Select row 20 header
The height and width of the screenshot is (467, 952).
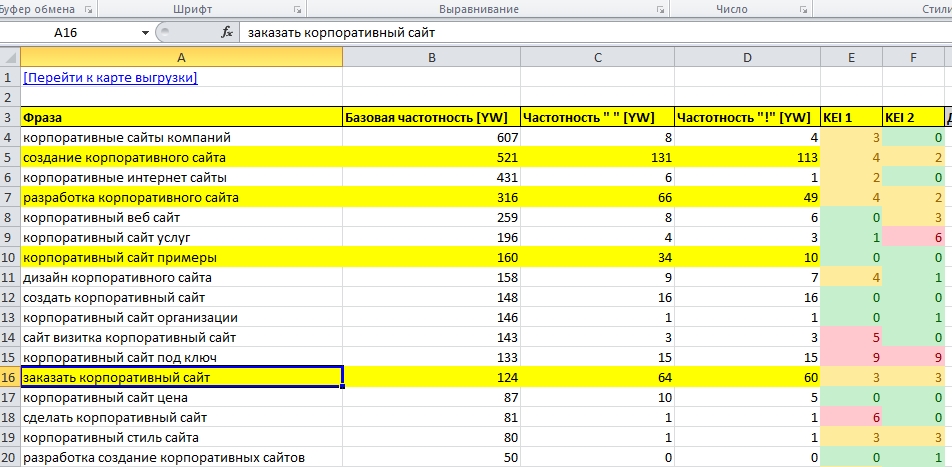click(x=10, y=457)
